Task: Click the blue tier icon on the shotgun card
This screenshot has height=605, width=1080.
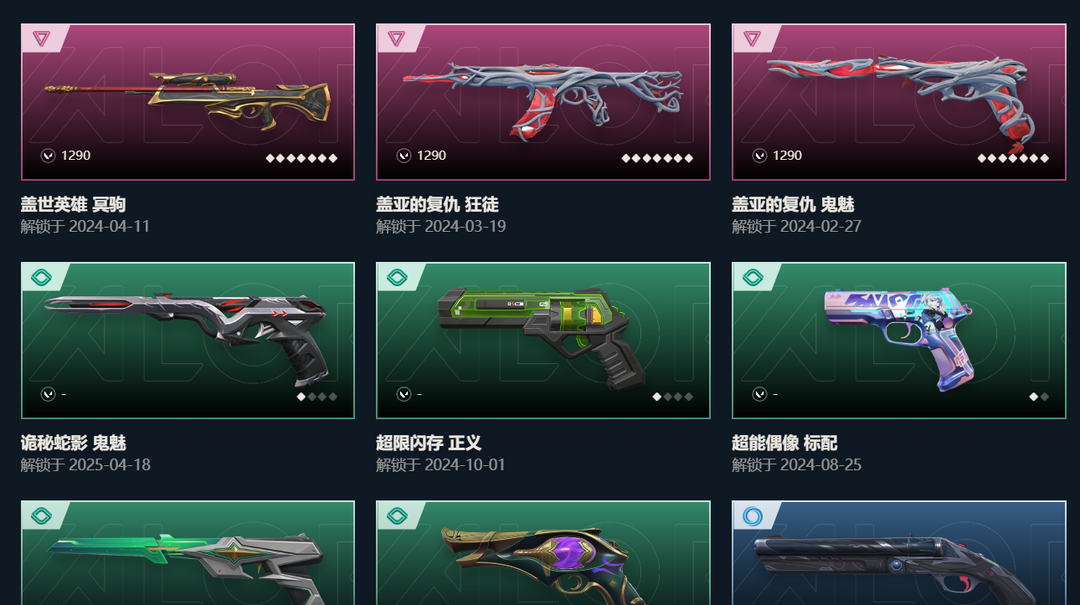Action: pyautogui.click(x=752, y=516)
